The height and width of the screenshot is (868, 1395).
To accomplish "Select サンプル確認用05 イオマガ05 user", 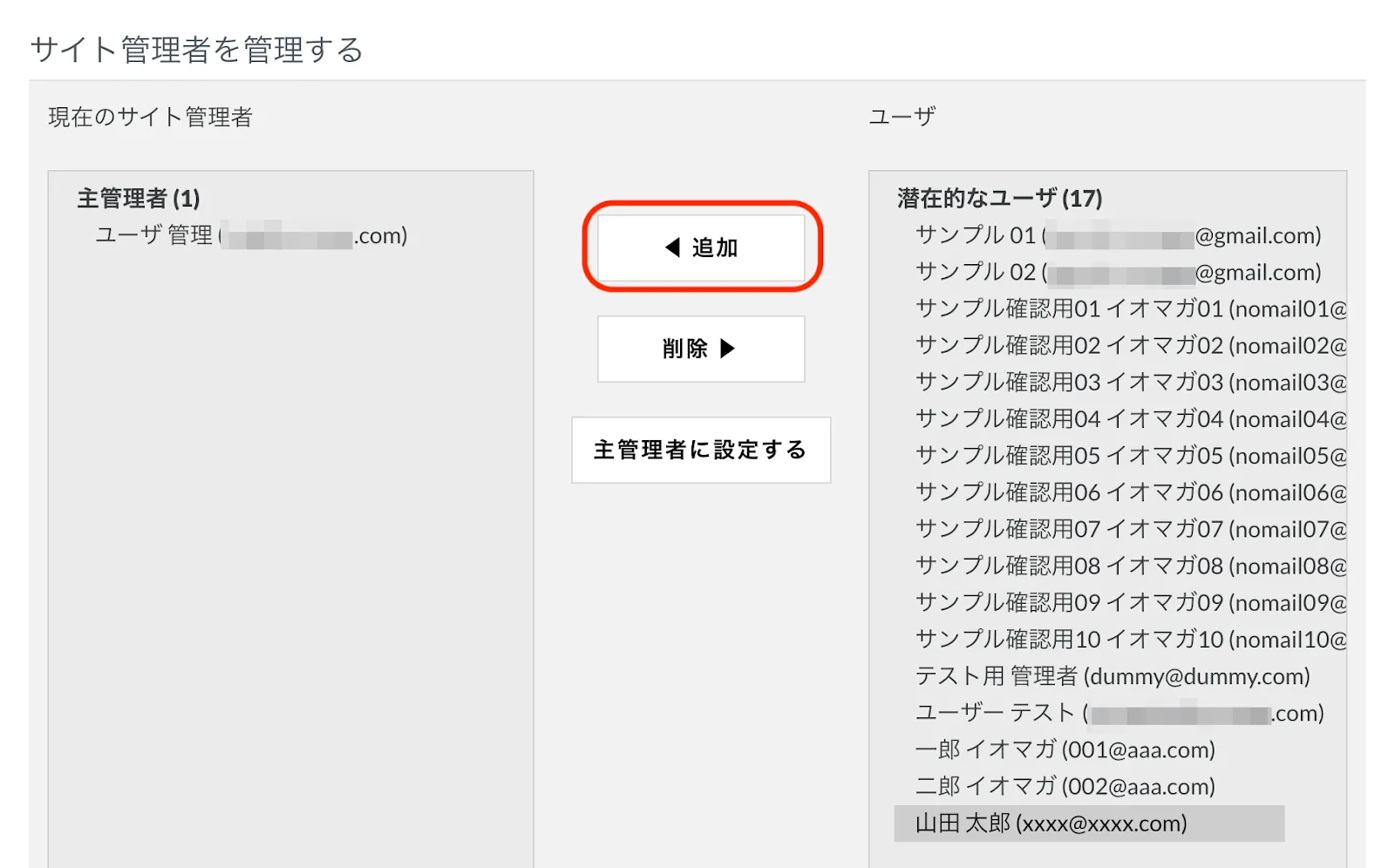I will click(1130, 456).
